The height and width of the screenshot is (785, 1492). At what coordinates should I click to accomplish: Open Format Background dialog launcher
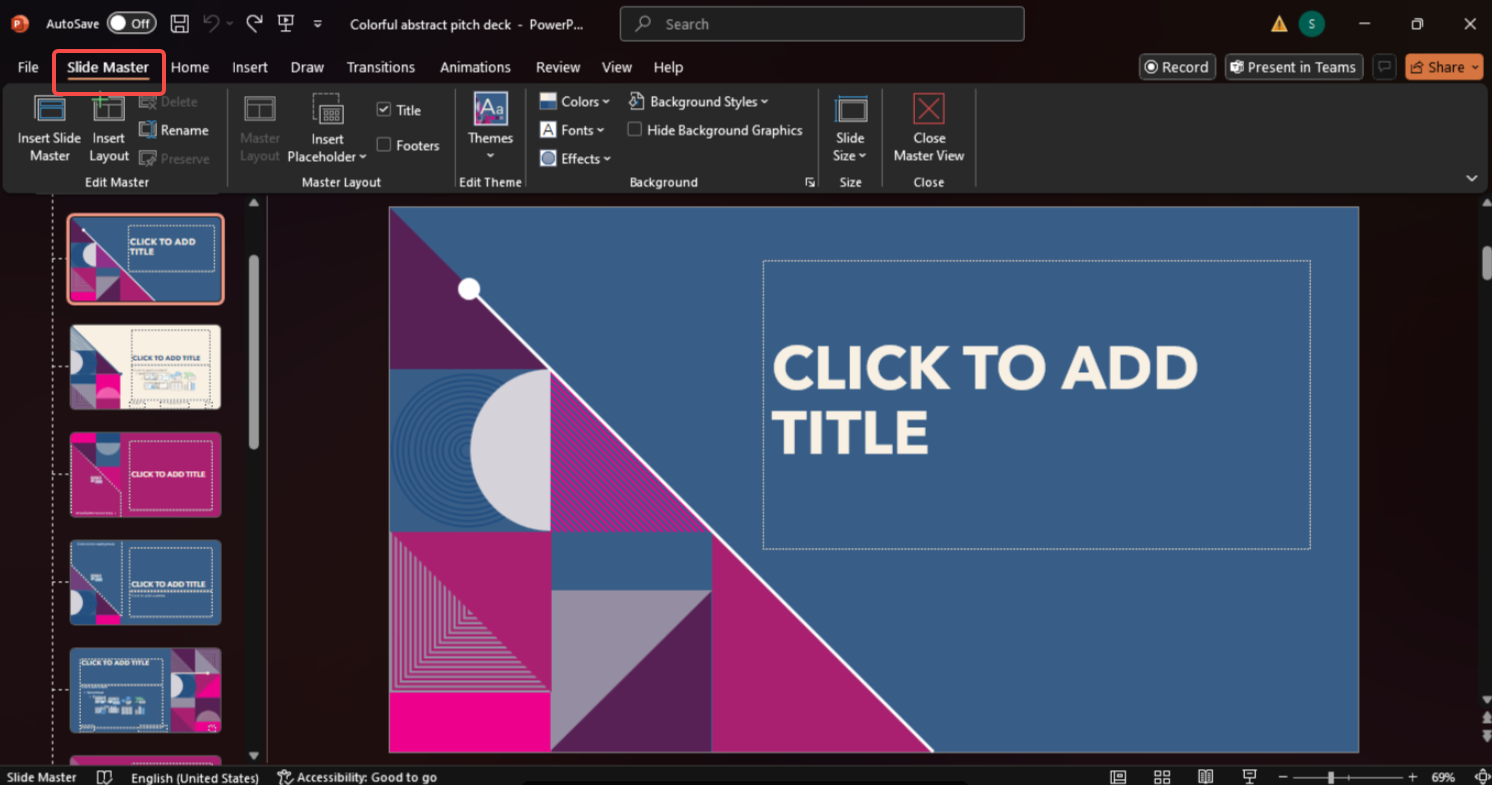pos(810,183)
